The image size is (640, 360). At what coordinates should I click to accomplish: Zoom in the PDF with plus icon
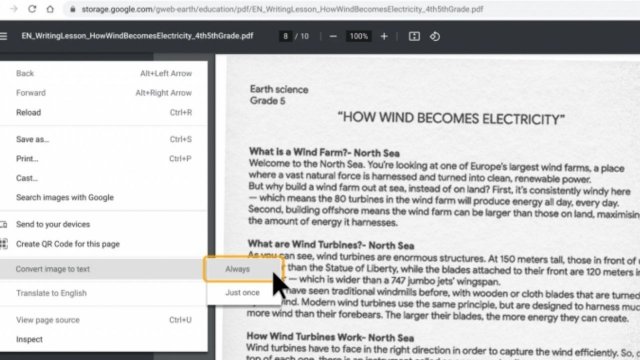(384, 36)
